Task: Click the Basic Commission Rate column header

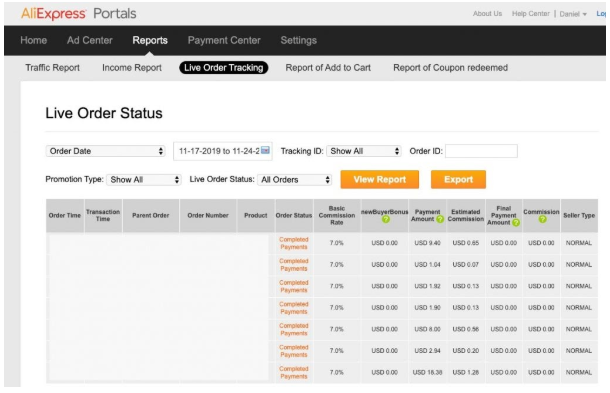Action: tap(337, 216)
